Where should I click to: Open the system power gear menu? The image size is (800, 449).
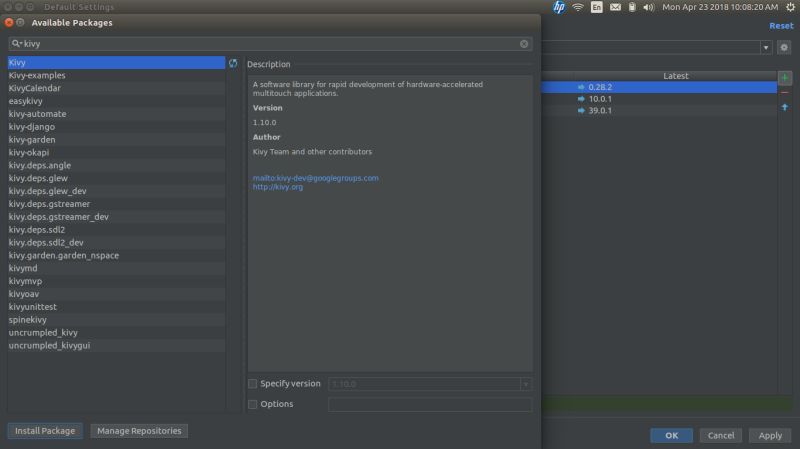[790, 7]
